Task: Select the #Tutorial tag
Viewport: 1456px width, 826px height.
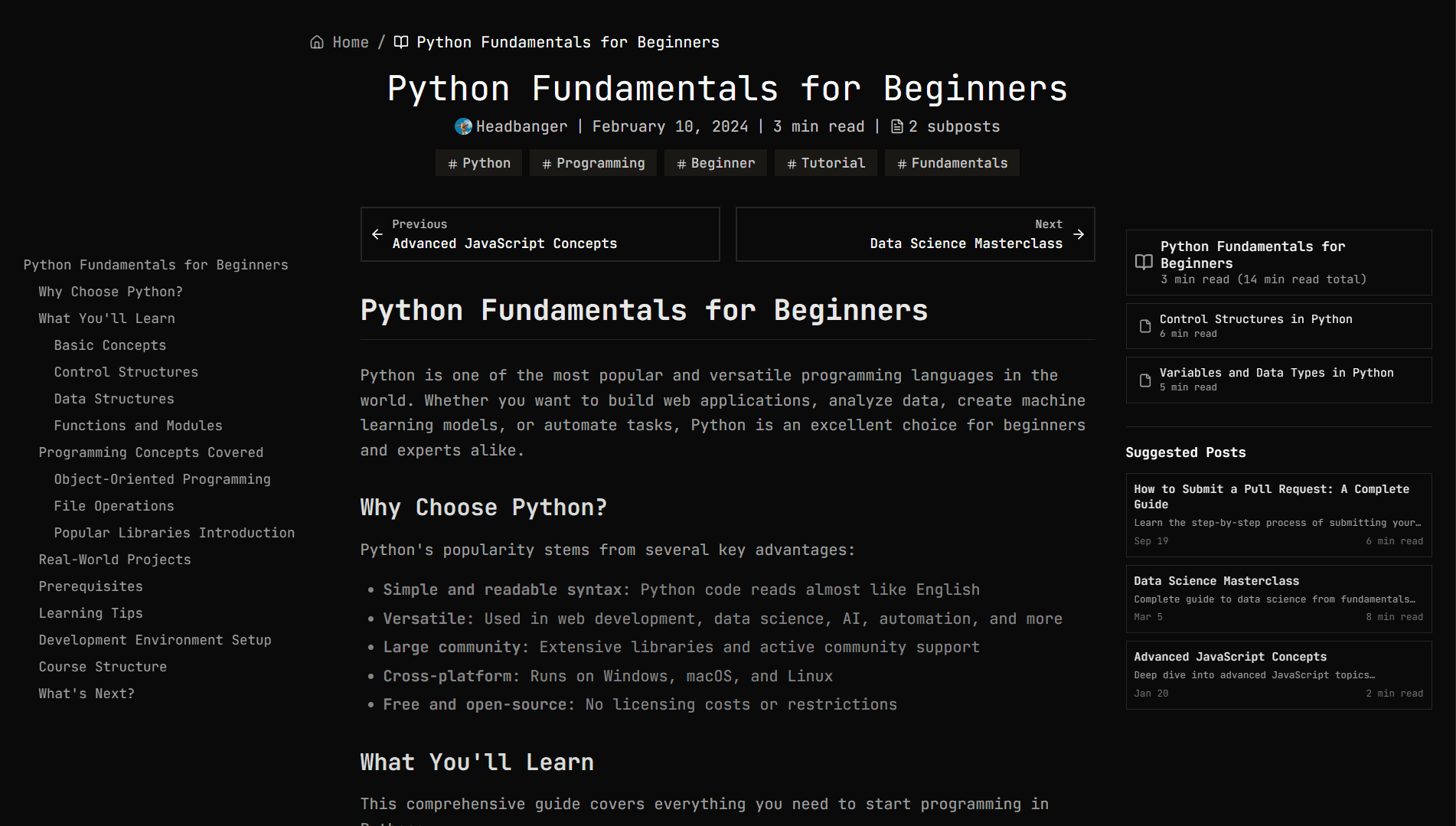Action: (x=826, y=163)
